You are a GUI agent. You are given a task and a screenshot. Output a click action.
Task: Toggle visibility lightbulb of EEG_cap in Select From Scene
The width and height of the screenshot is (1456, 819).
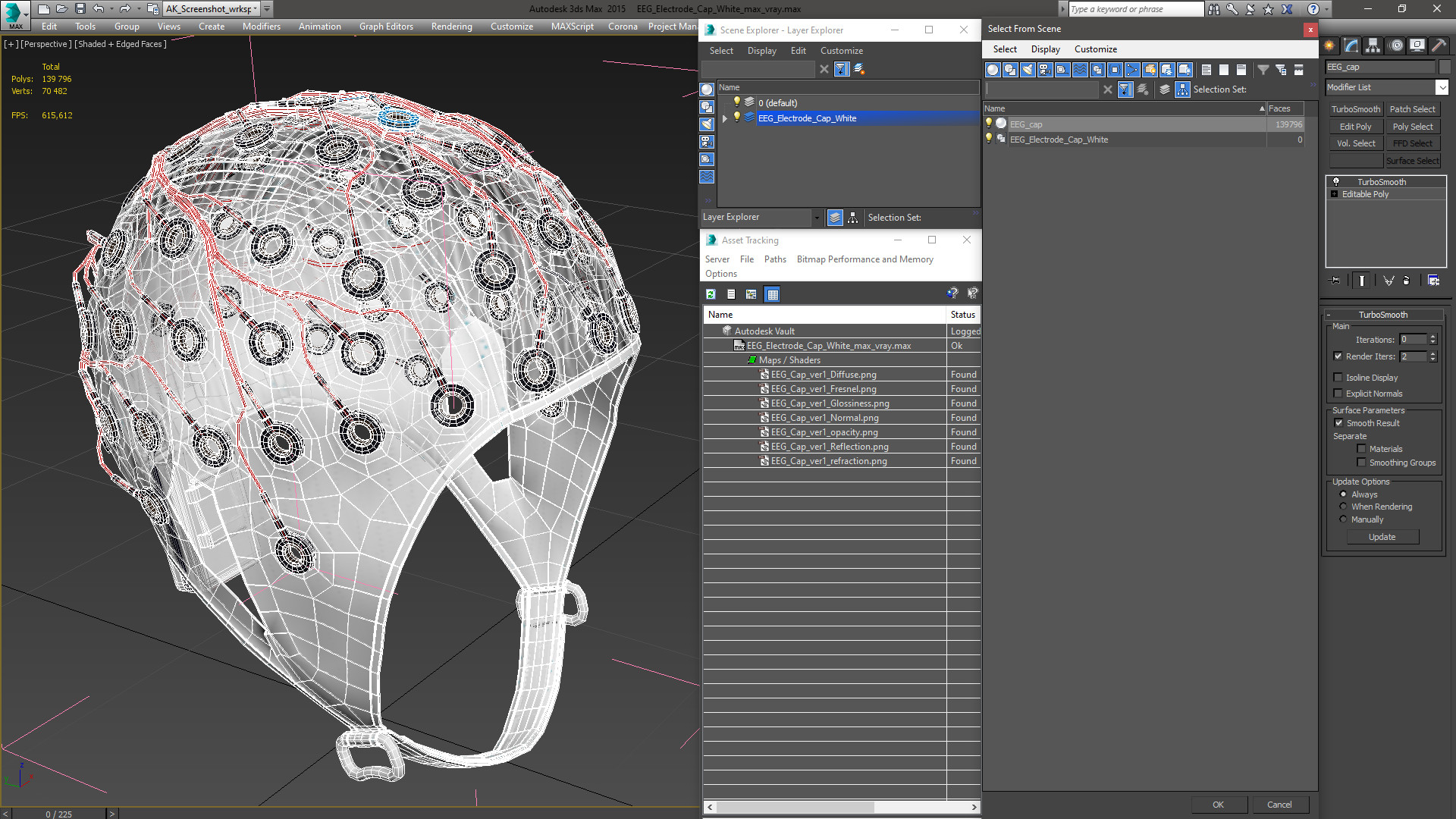coord(988,124)
